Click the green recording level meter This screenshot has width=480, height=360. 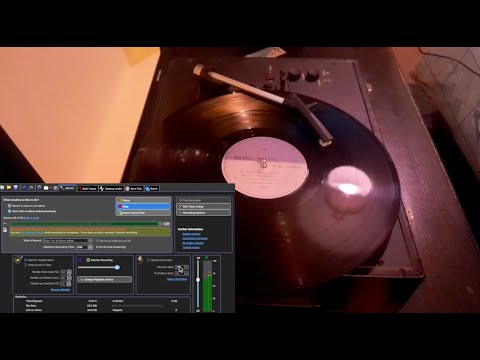[x=207, y=286]
